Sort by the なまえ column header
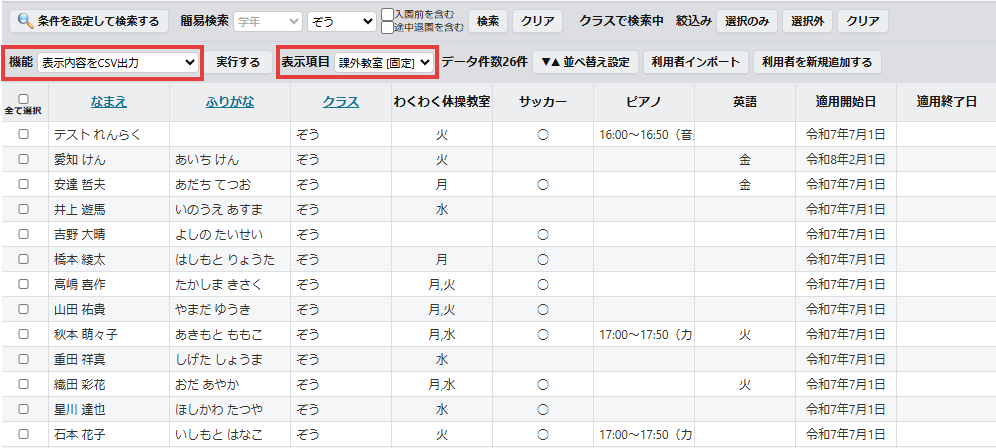The image size is (996, 448). click(x=108, y=101)
